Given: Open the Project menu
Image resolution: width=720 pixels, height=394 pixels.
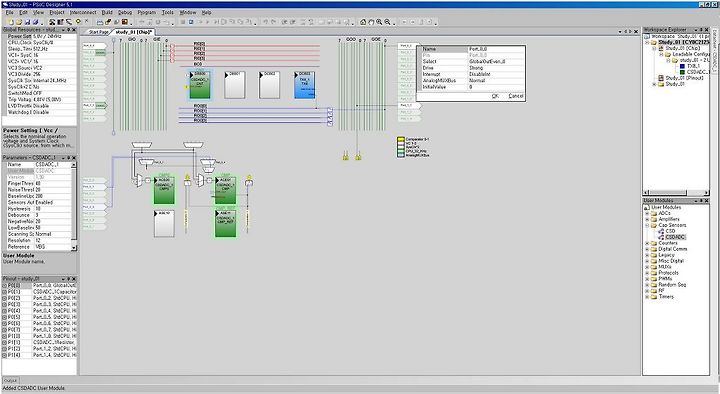Looking at the screenshot, I should pos(57,12).
